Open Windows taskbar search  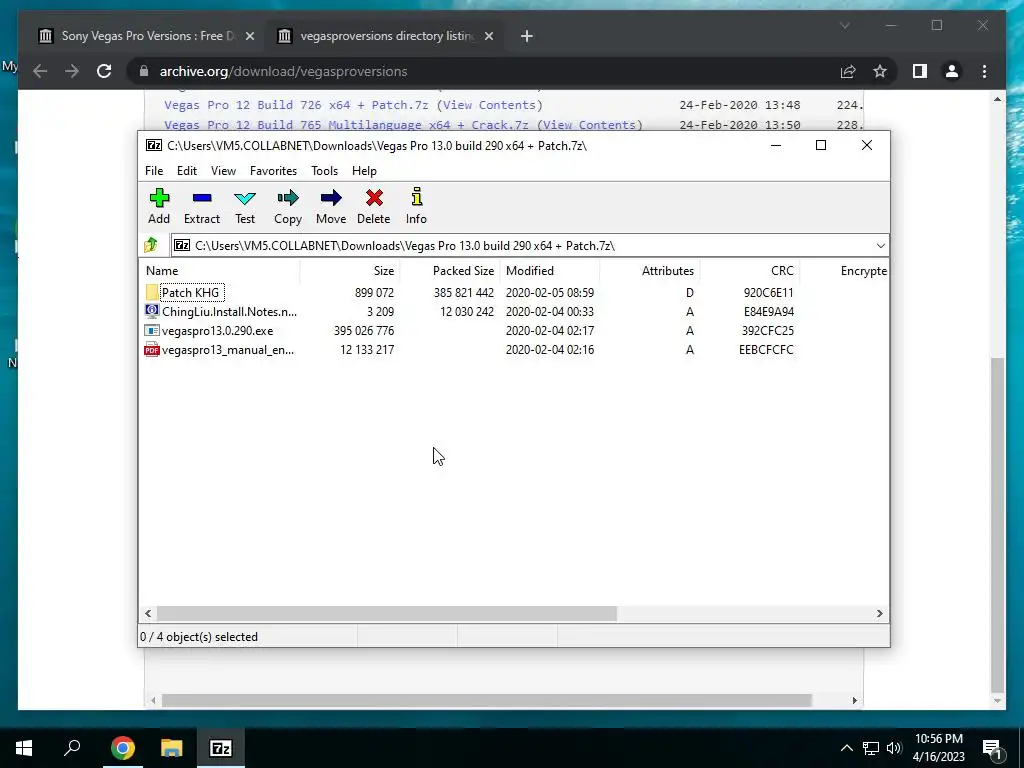(72, 747)
